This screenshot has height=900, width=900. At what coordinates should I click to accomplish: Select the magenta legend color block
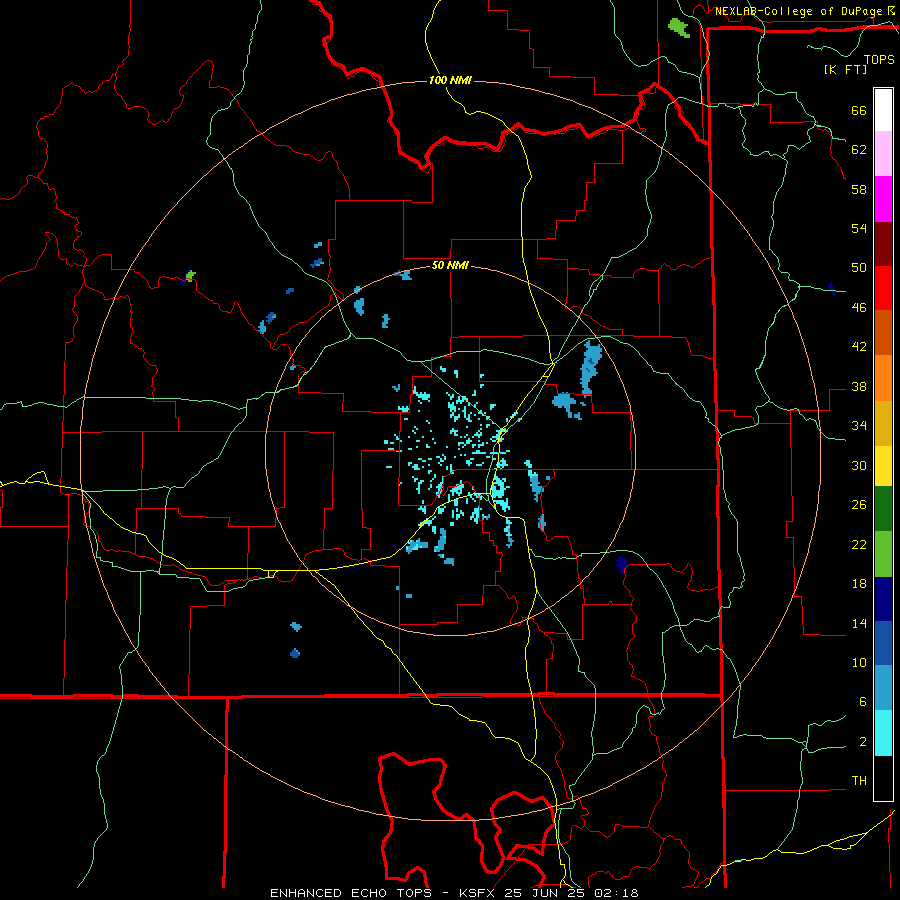click(883, 199)
